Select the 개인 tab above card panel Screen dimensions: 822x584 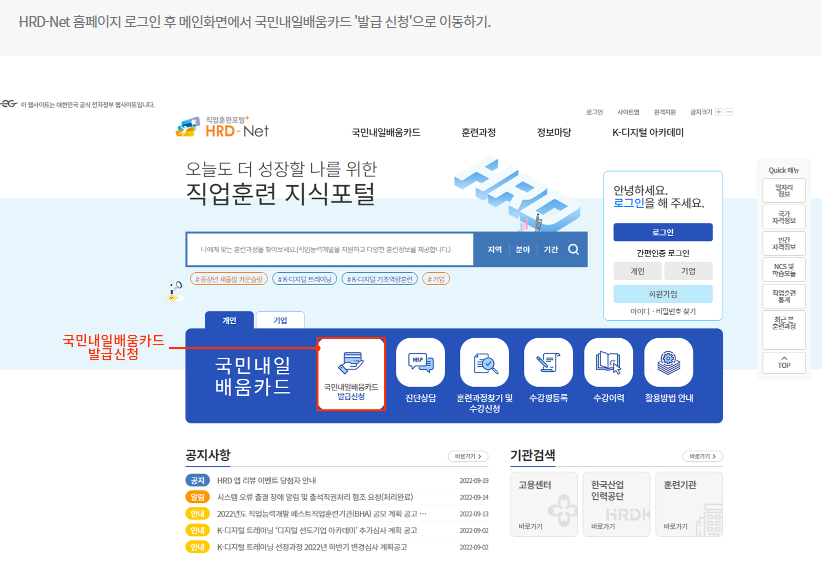(229, 320)
